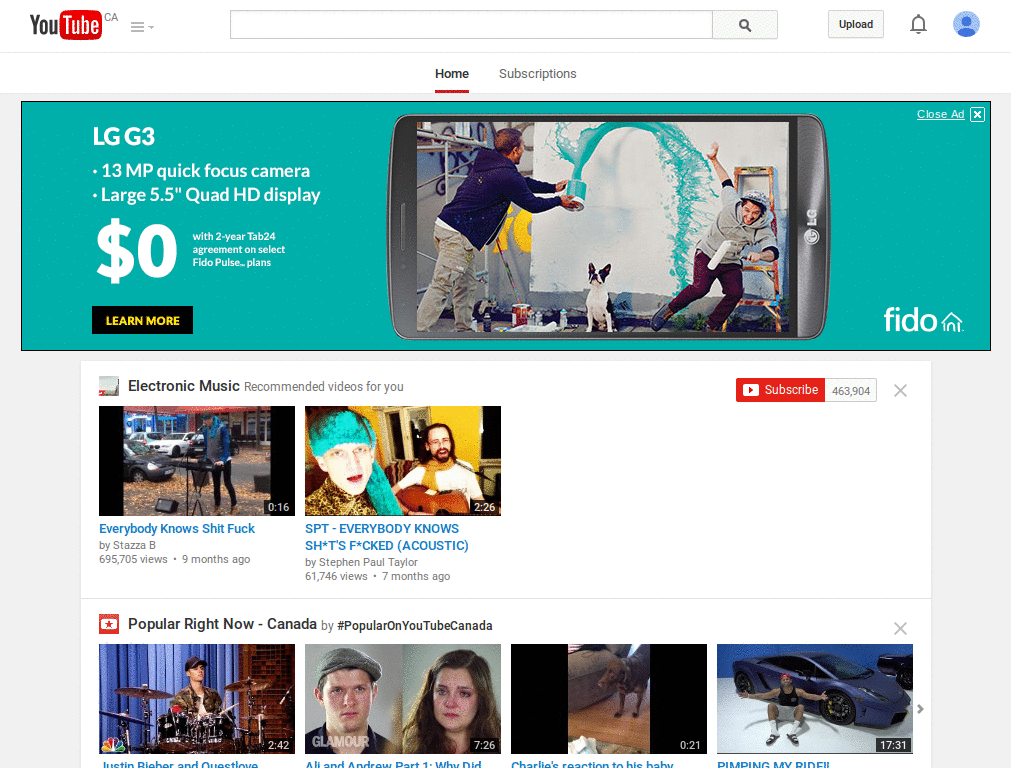
Task: Focus the YouTube search input field
Action: pos(471,25)
